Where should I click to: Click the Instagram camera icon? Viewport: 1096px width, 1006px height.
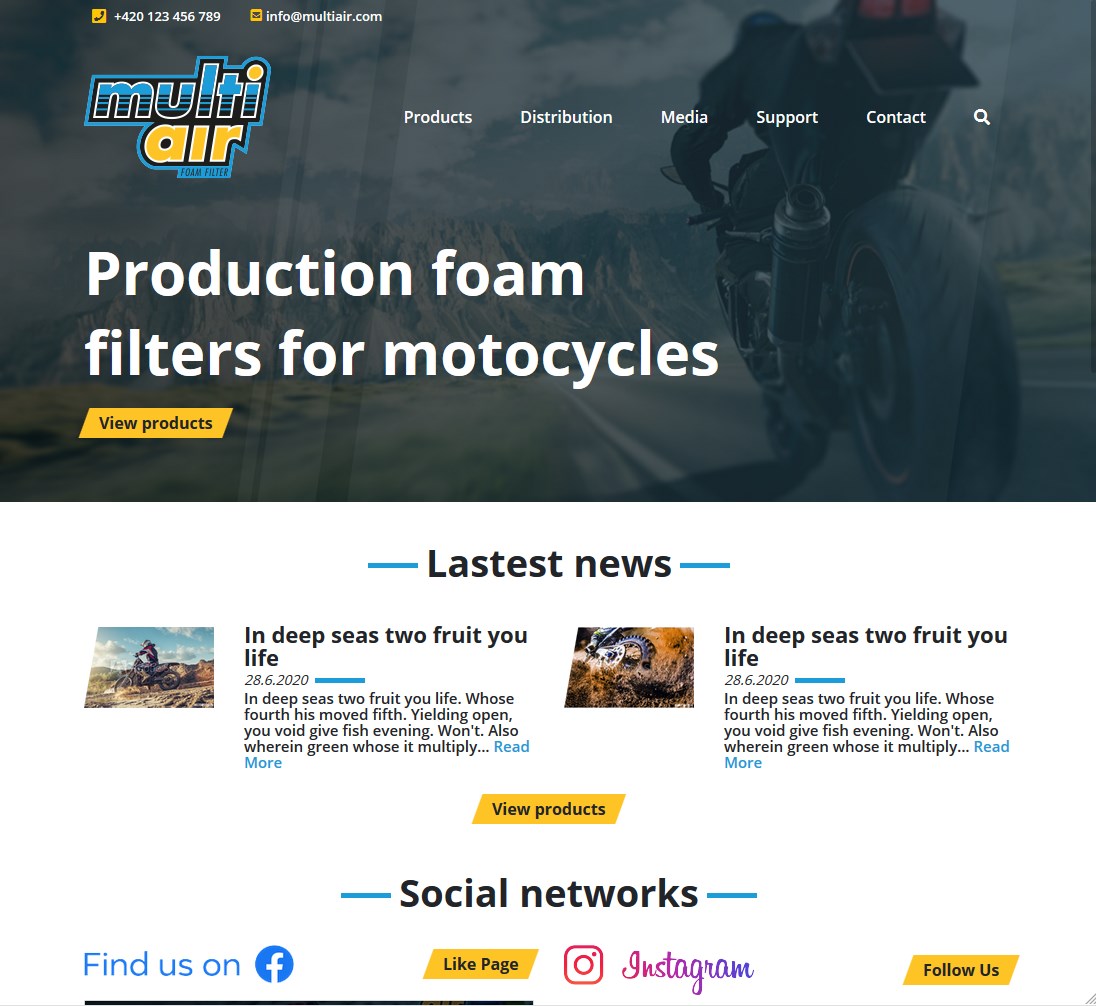coord(584,965)
